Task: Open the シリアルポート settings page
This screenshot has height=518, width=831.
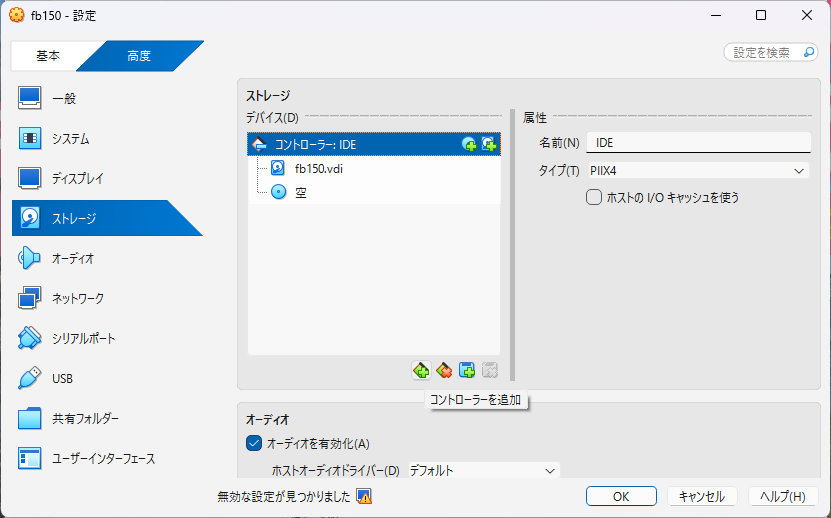Action: (106, 338)
